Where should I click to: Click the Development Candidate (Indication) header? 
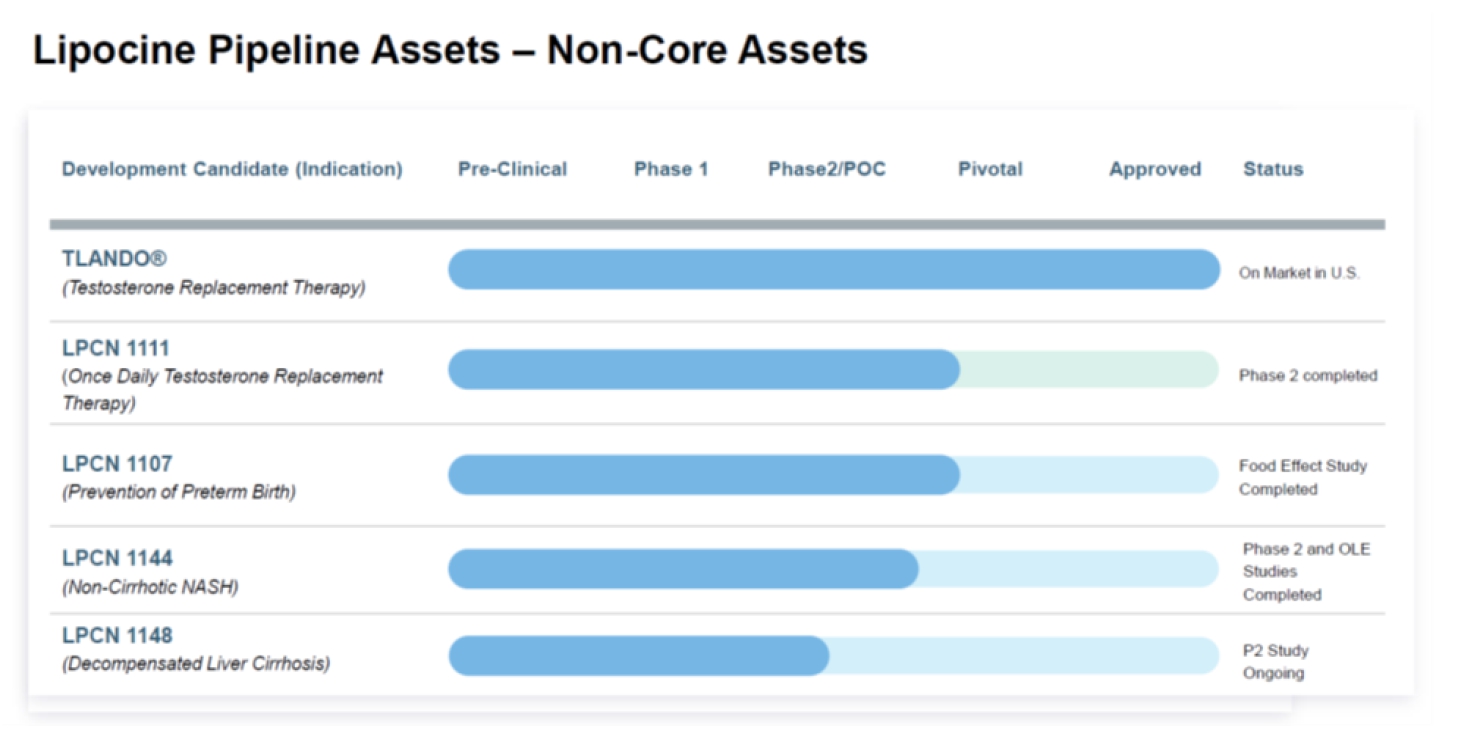[x=232, y=169]
